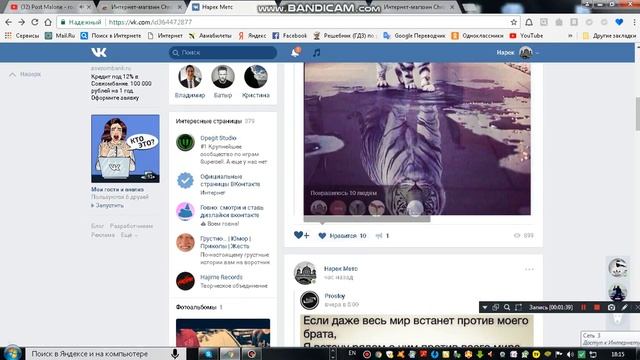Open Авиабилеты bookmark
Screen dimensions: 640x360
pyautogui.click(x=210, y=36)
